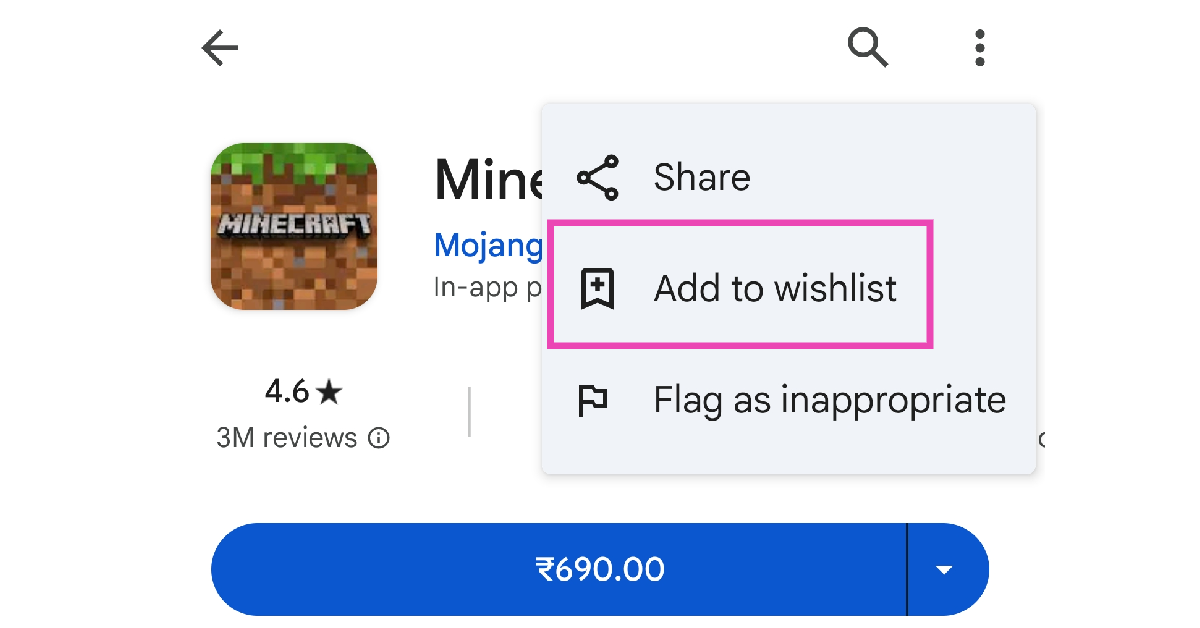
Task: Click the 4.6 rating value
Action: click(x=287, y=392)
